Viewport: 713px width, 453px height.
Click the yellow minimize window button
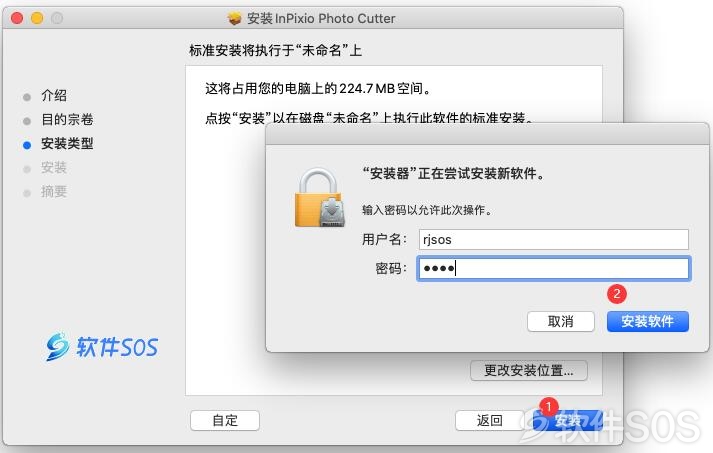point(37,18)
